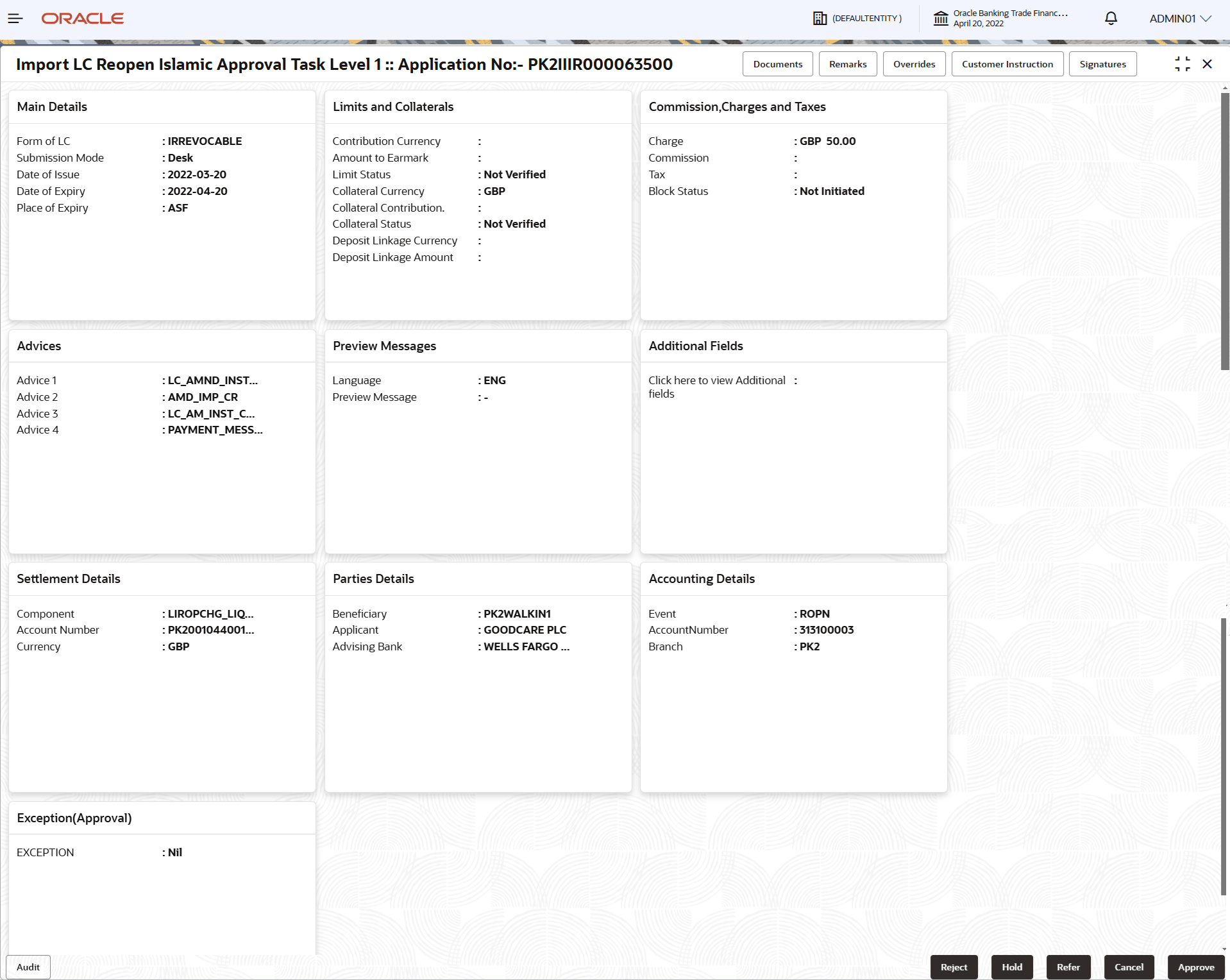Image resolution: width=1230 pixels, height=980 pixels.
Task: Expand the approval task to full screen
Action: pyautogui.click(x=1183, y=63)
